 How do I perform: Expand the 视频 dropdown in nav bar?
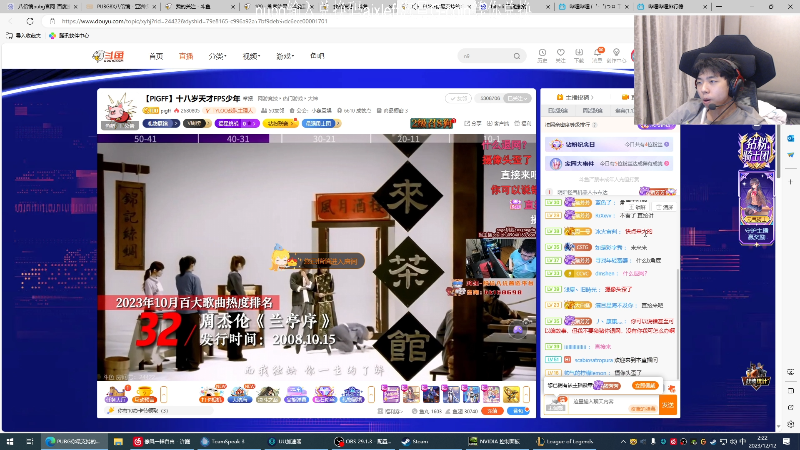(x=251, y=56)
